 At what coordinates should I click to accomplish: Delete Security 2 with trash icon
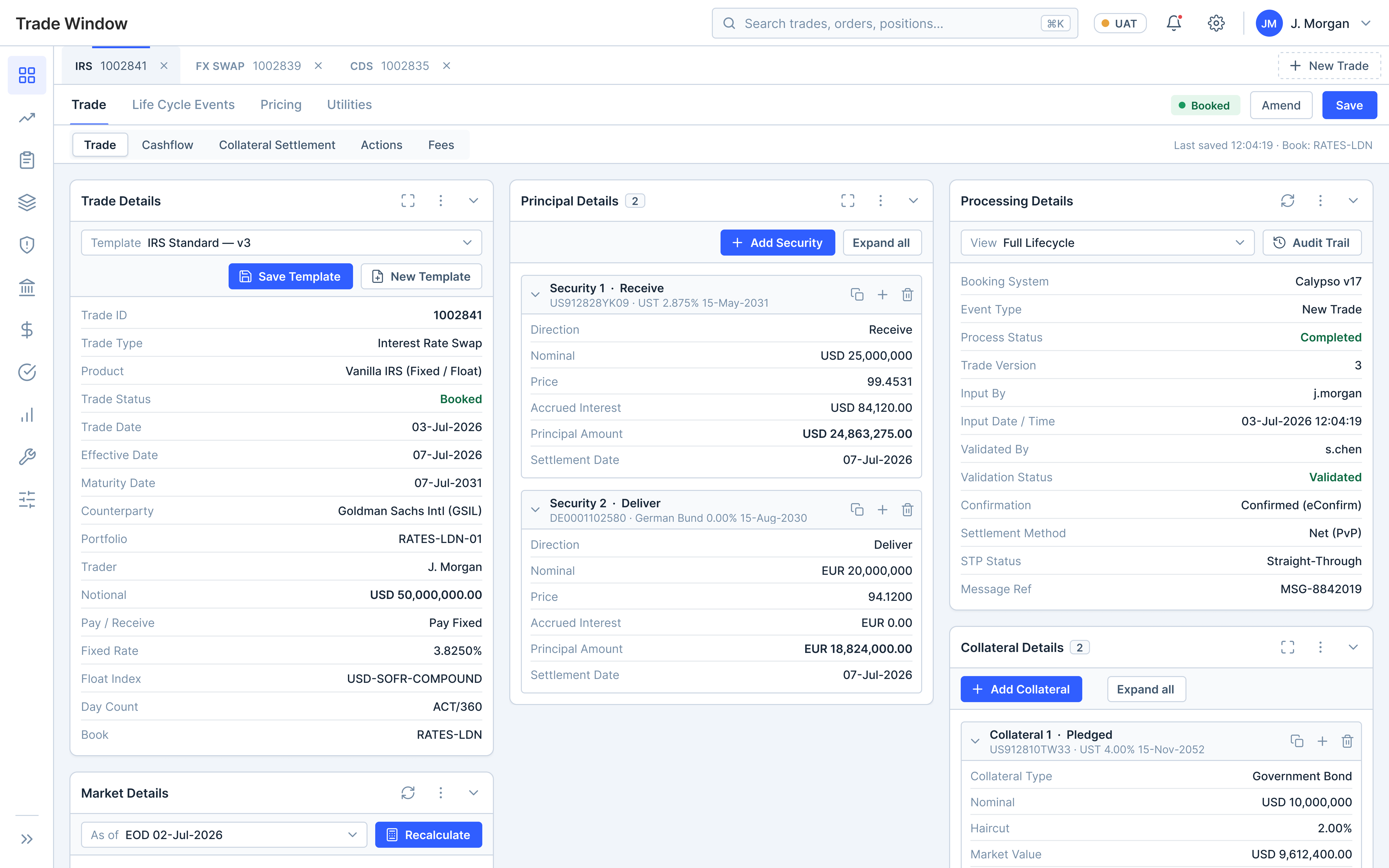tap(907, 510)
